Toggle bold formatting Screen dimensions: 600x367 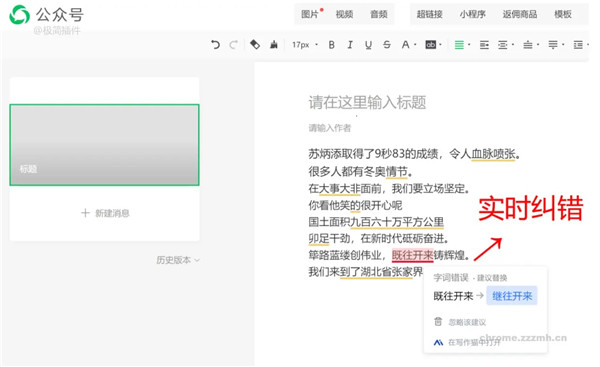click(332, 45)
